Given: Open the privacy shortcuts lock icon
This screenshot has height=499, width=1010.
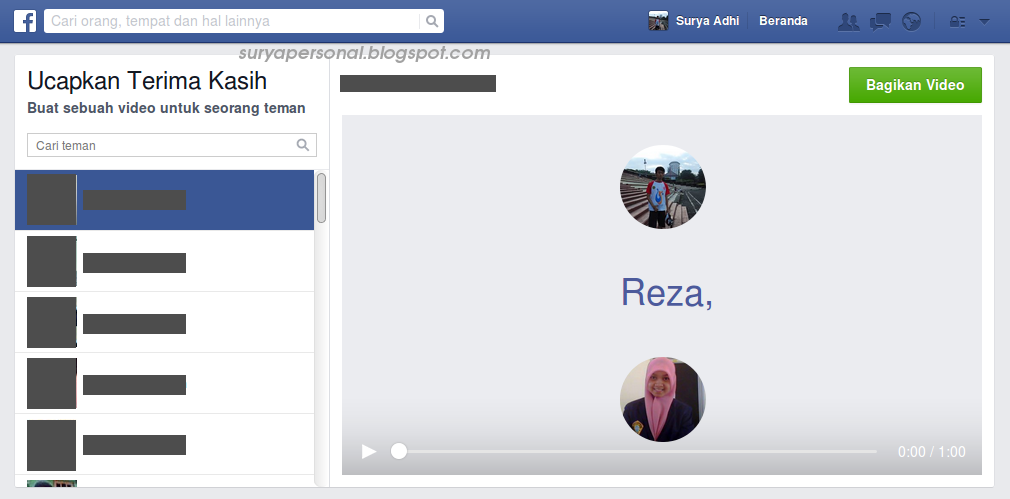Looking at the screenshot, I should [957, 22].
